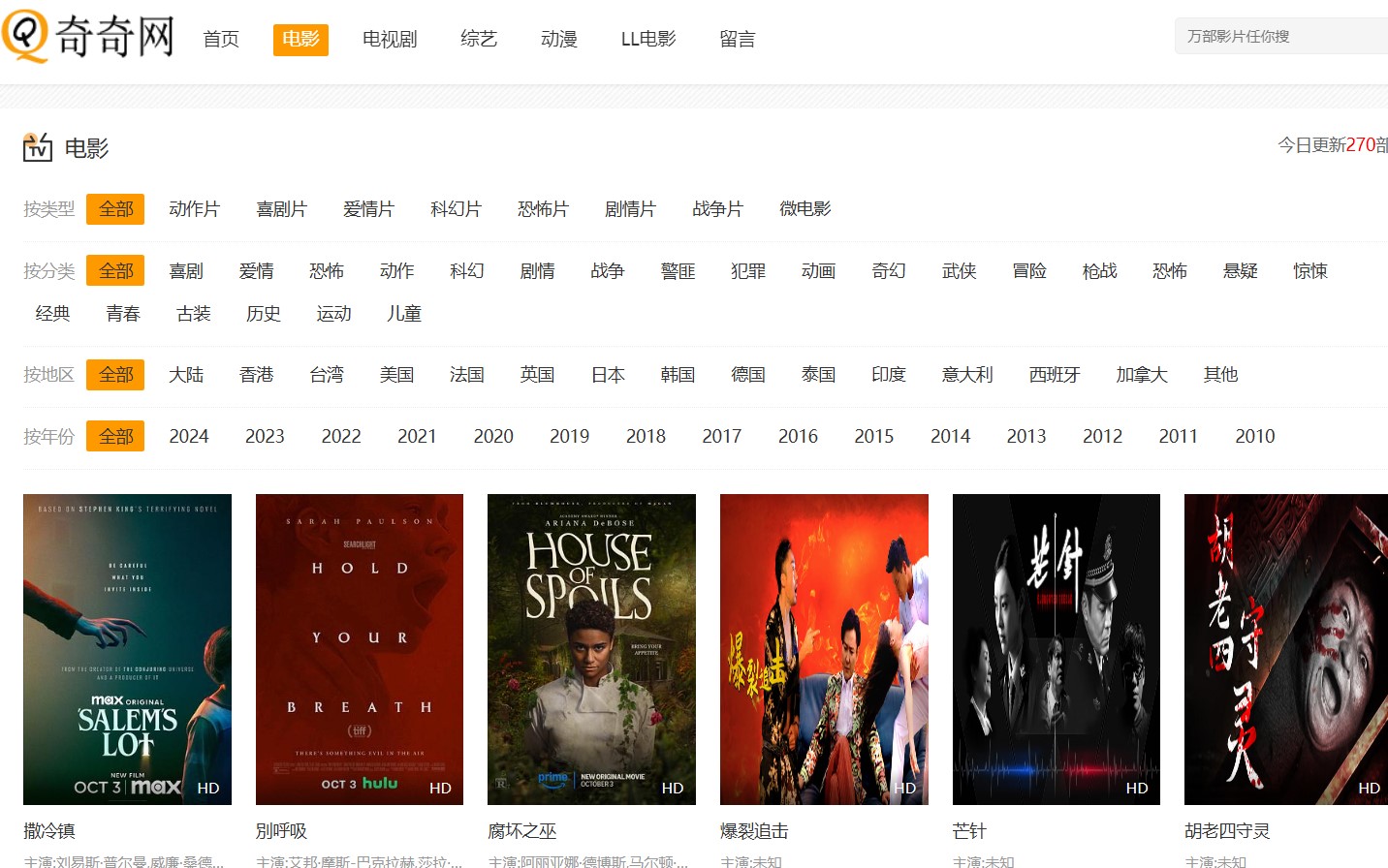Filter by type 喜剧片
This screenshot has width=1388, height=868.
[282, 209]
